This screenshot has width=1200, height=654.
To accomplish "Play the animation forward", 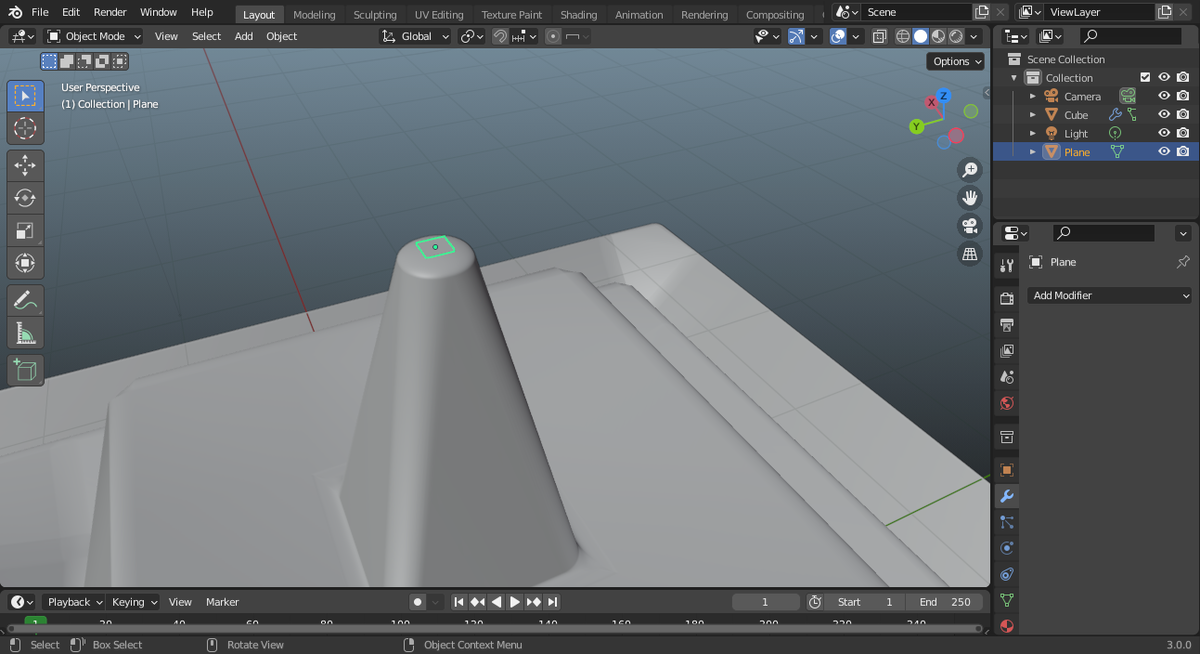I will [515, 602].
